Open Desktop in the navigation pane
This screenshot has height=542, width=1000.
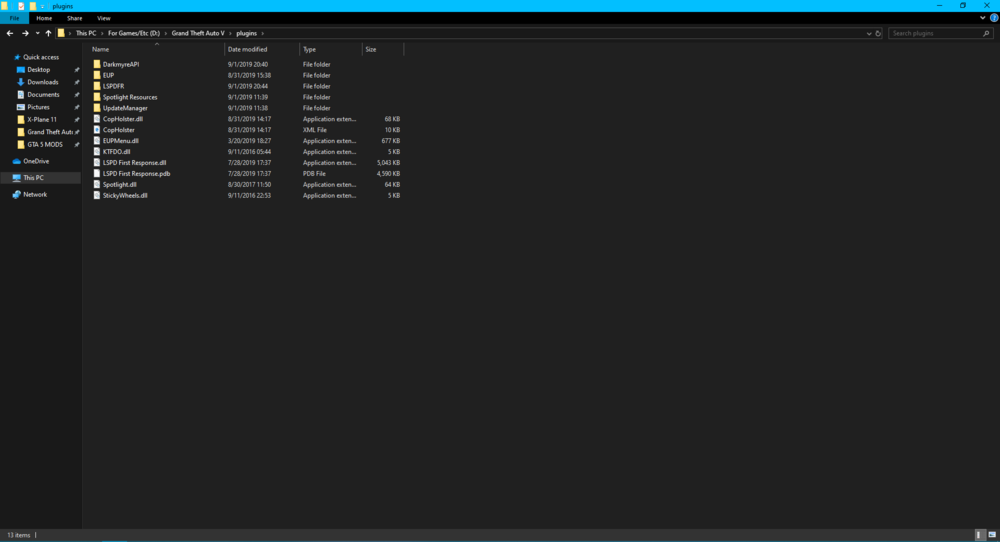[x=38, y=70]
